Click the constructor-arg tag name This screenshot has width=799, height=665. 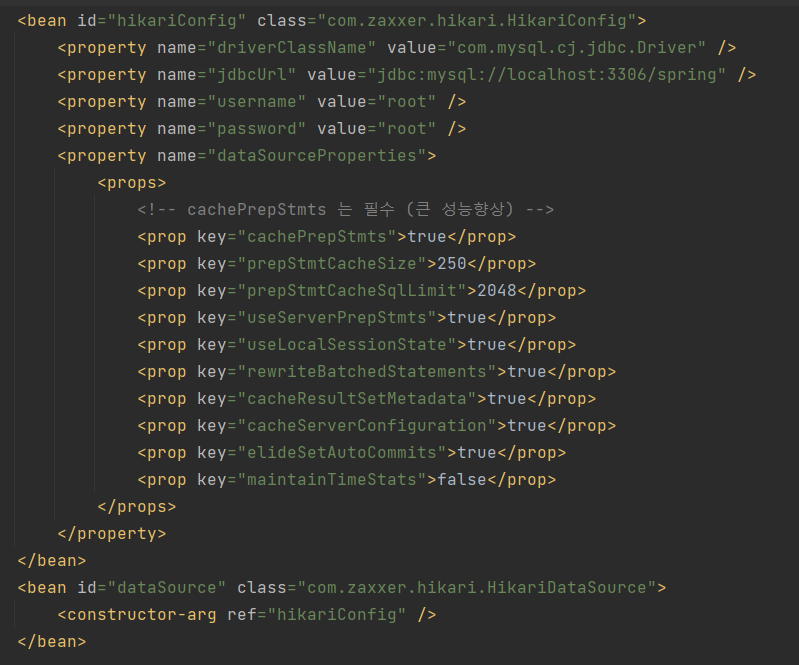(142, 615)
